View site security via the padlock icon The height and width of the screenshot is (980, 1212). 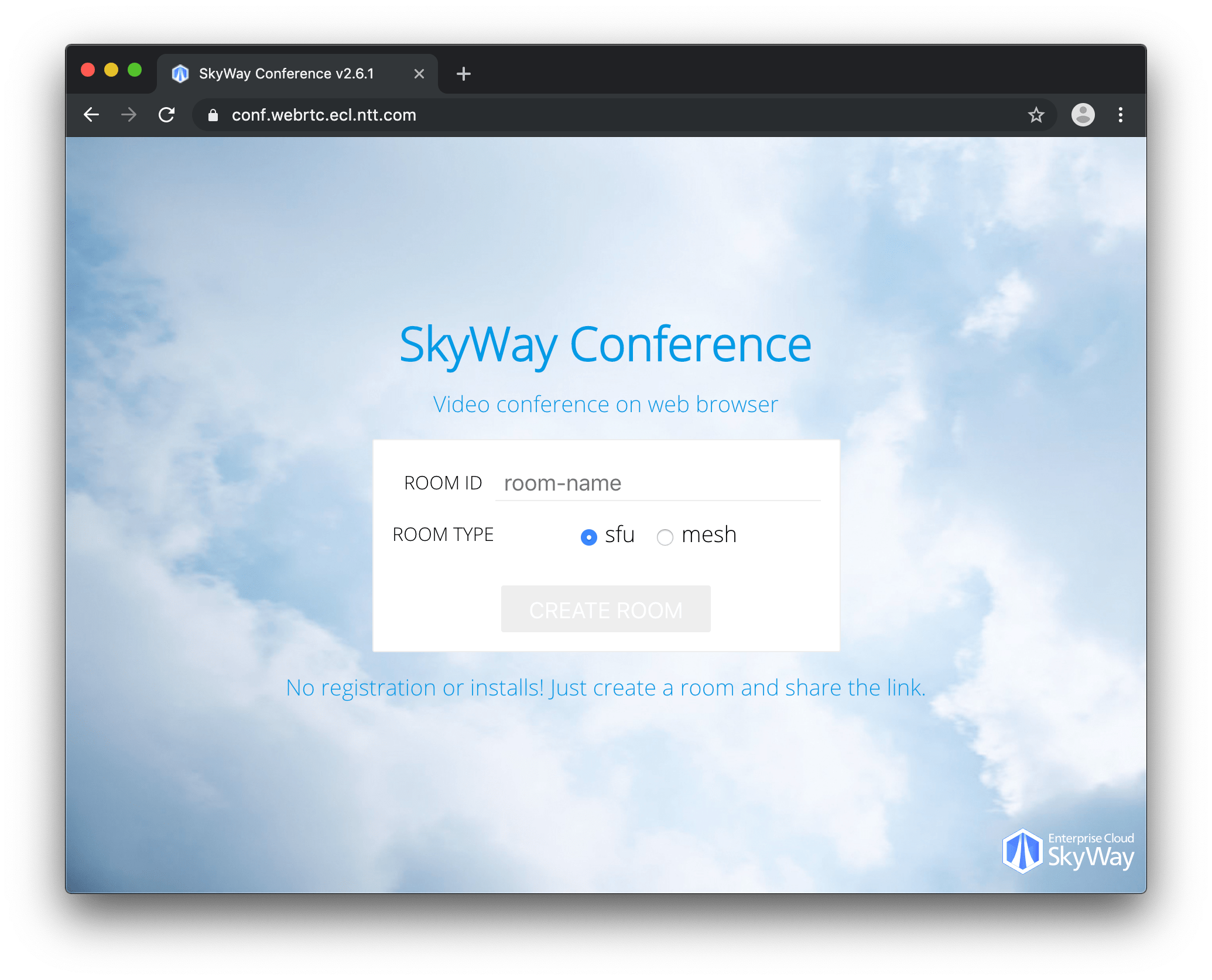[213, 115]
